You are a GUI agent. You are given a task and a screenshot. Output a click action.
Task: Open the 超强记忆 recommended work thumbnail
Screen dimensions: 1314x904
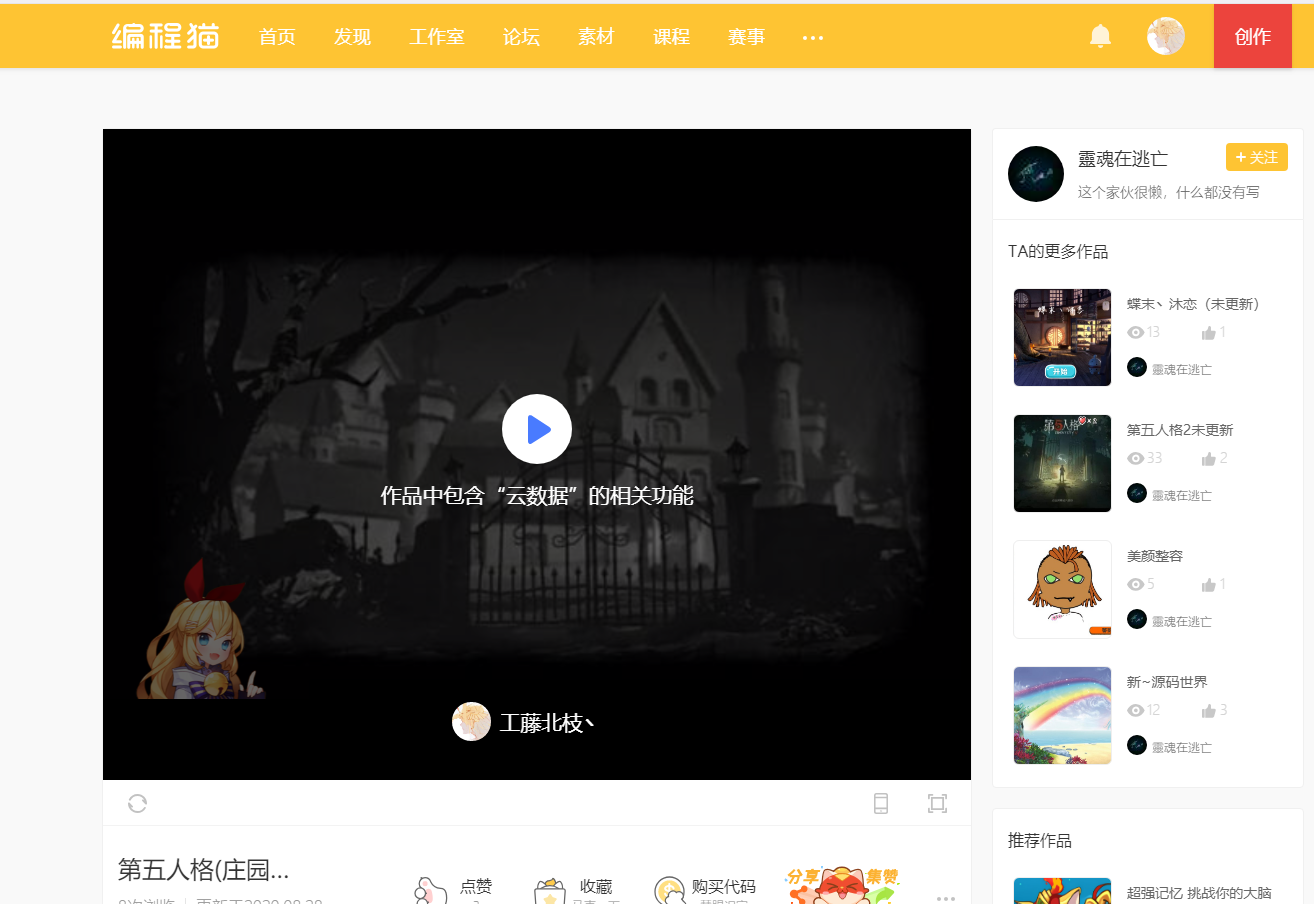(1062, 891)
